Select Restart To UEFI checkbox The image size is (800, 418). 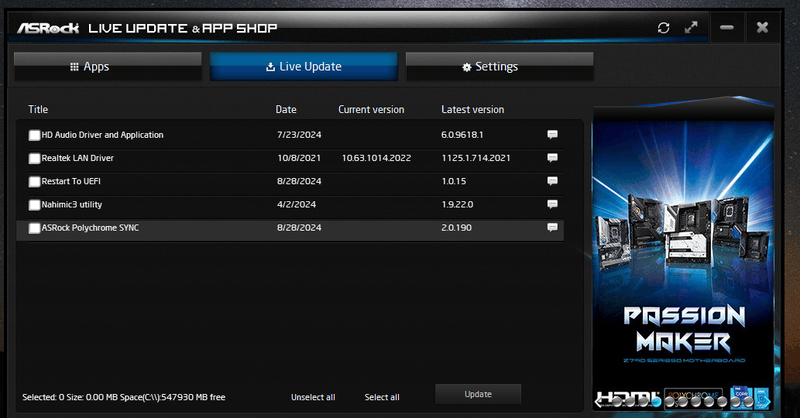point(34,182)
